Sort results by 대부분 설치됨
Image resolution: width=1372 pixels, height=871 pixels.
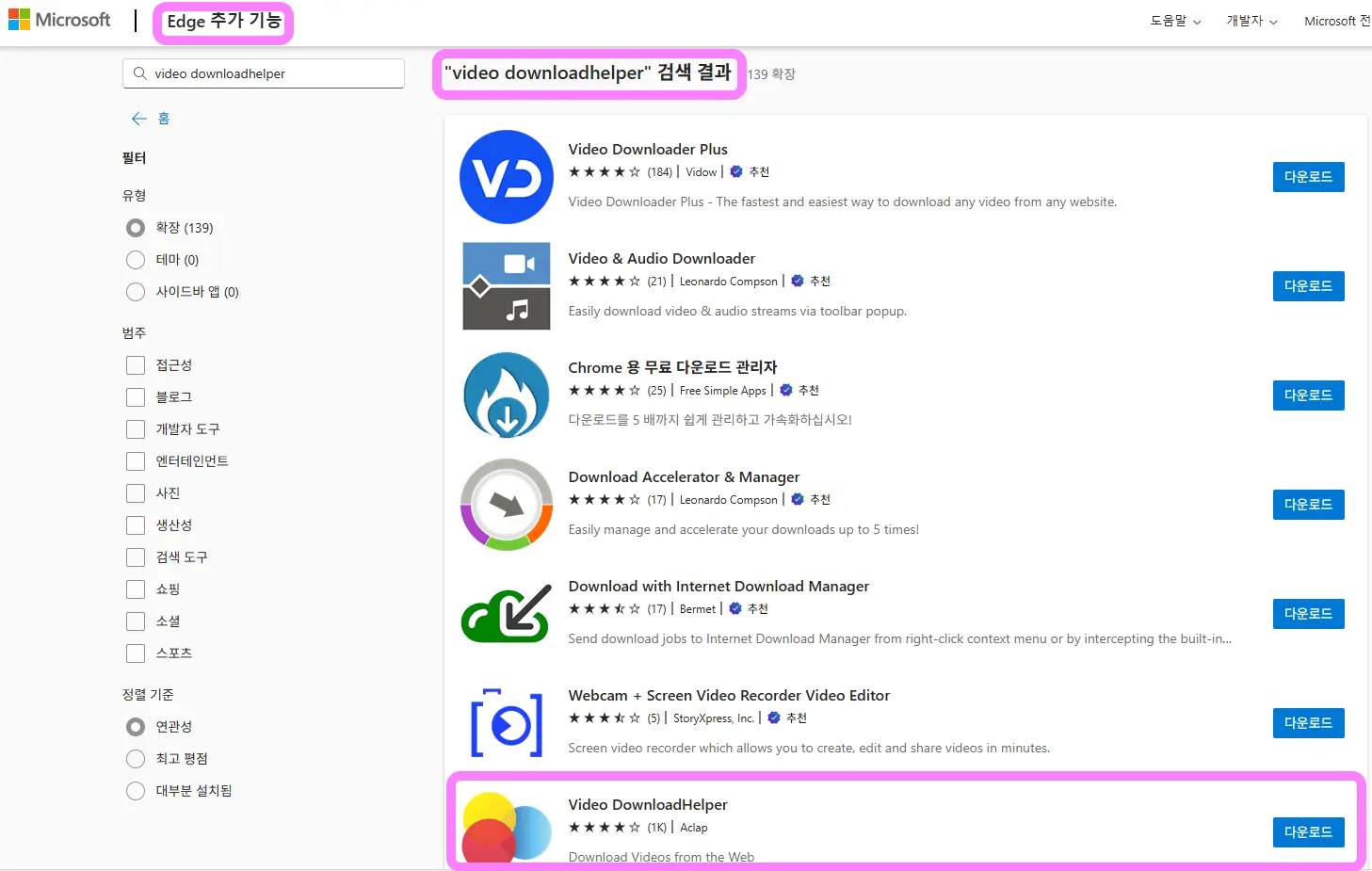(136, 791)
